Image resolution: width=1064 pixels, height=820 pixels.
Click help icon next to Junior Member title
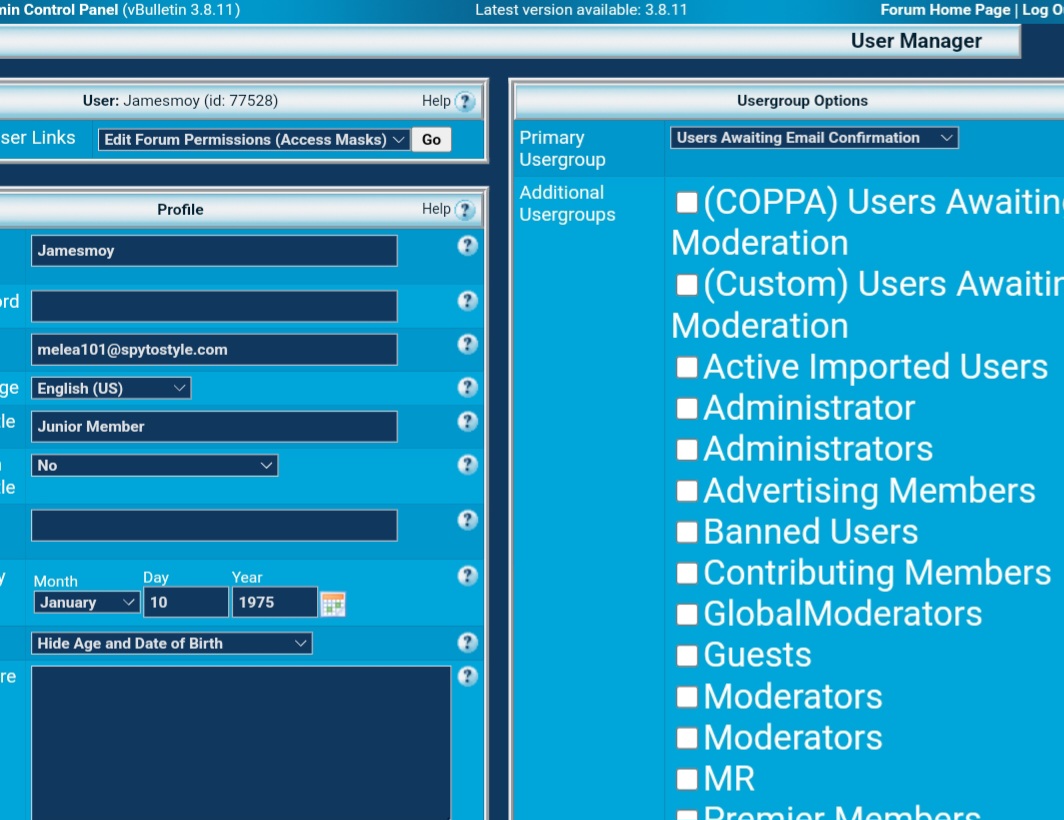pos(467,422)
